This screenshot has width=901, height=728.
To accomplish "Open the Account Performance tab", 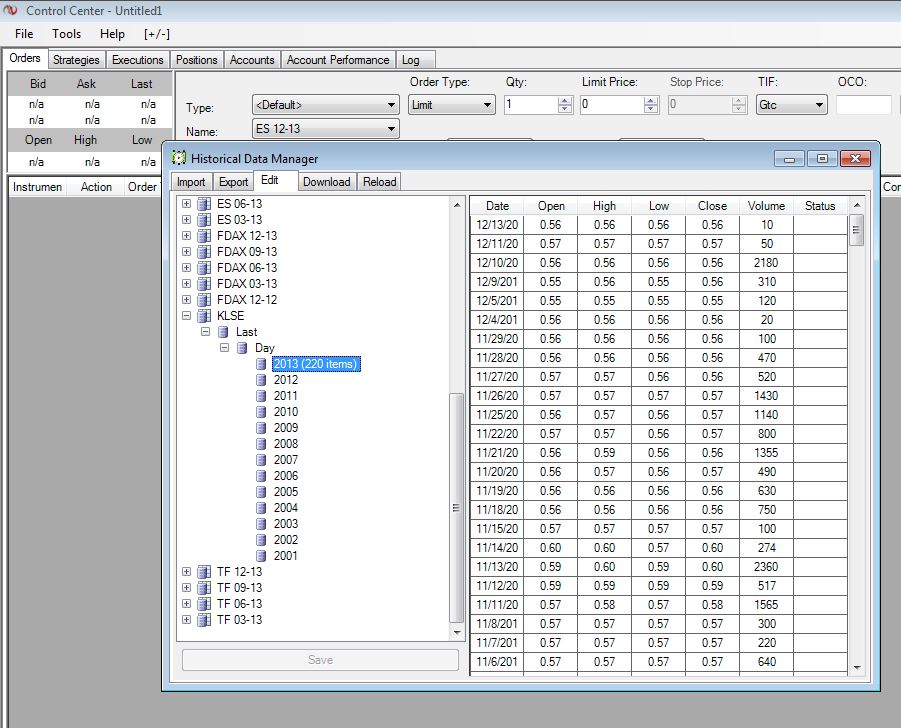I will click(x=338, y=60).
